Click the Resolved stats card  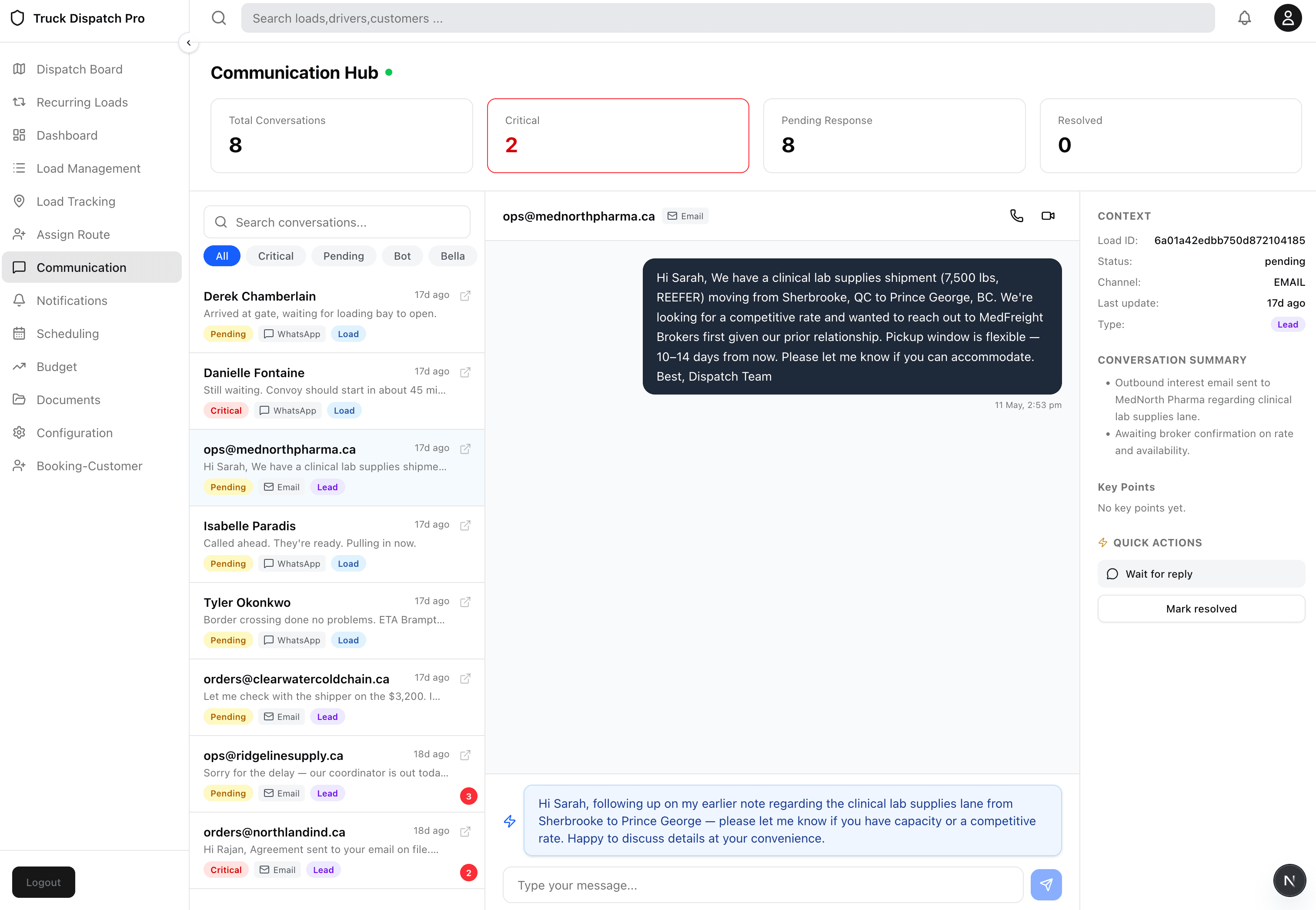pos(1171,136)
